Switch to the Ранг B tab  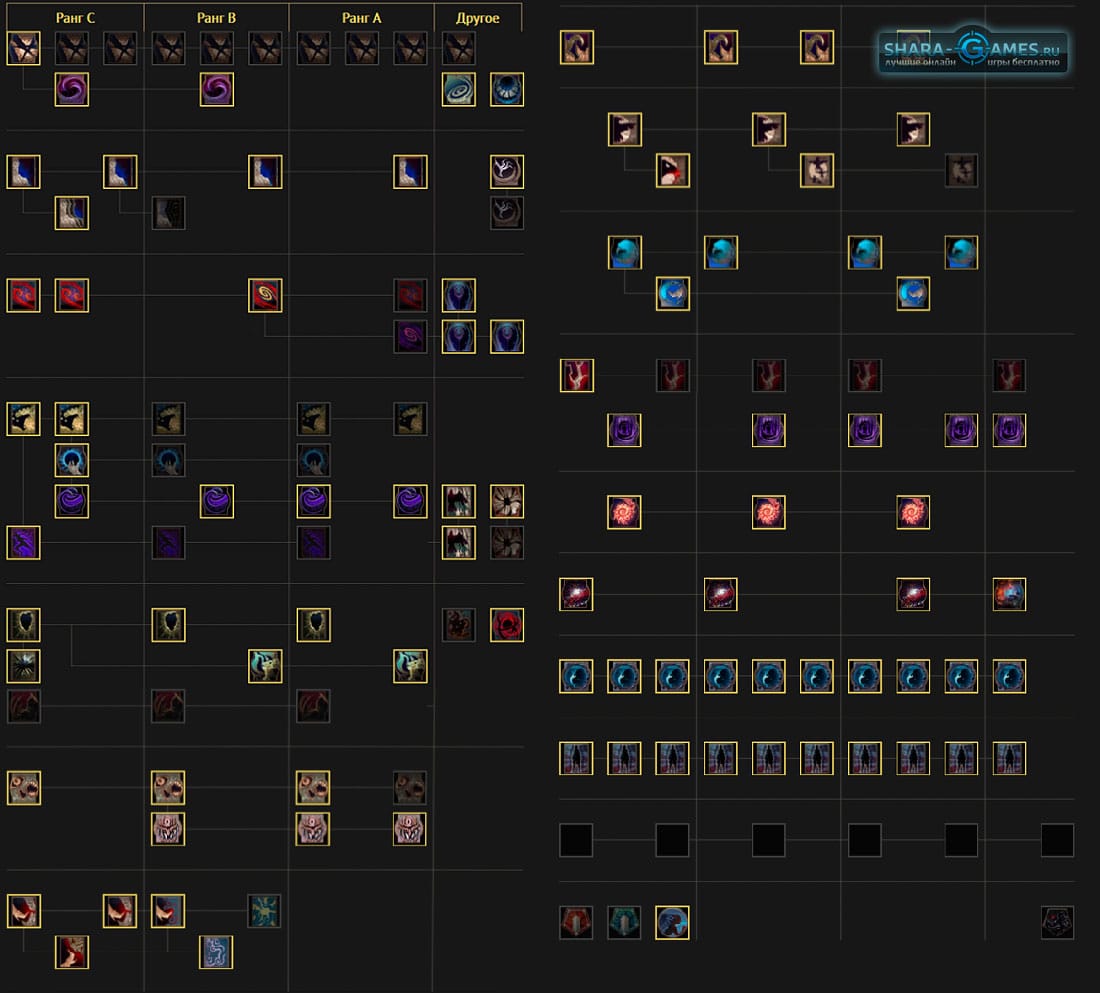coord(216,18)
